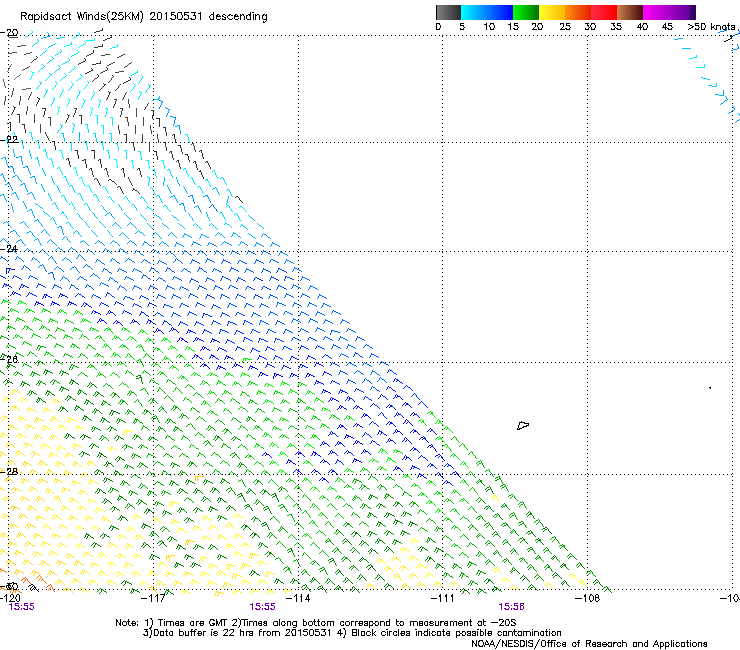Click the -108 longitude axis label
This screenshot has width=740, height=650.
click(x=588, y=598)
